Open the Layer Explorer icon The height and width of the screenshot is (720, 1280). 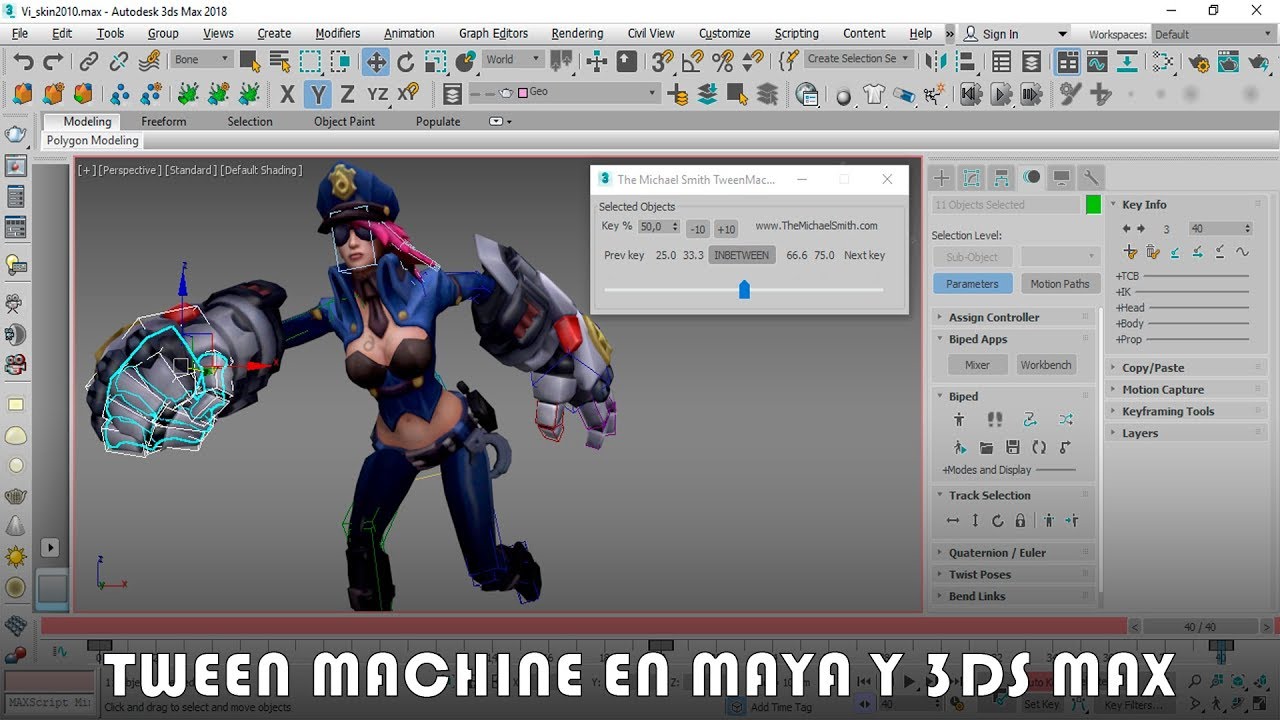[1031, 61]
